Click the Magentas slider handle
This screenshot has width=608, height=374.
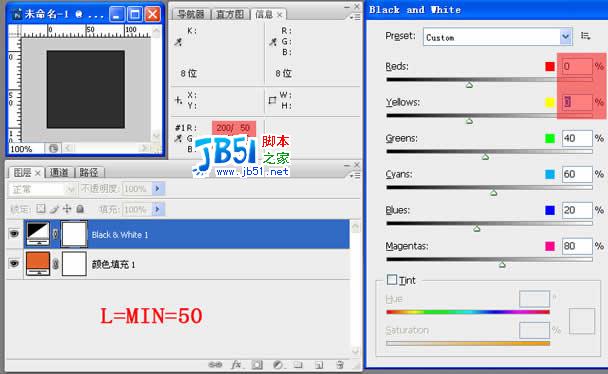(x=502, y=264)
